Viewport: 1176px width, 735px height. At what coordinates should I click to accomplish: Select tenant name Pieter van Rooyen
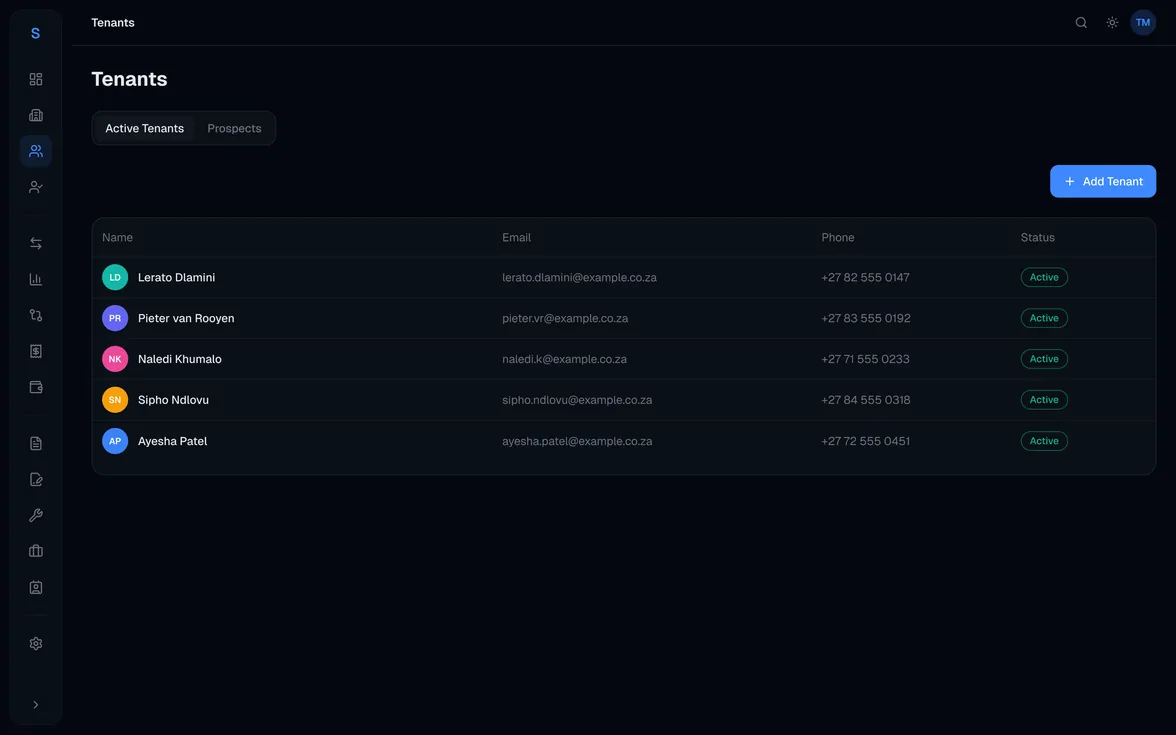tap(186, 318)
